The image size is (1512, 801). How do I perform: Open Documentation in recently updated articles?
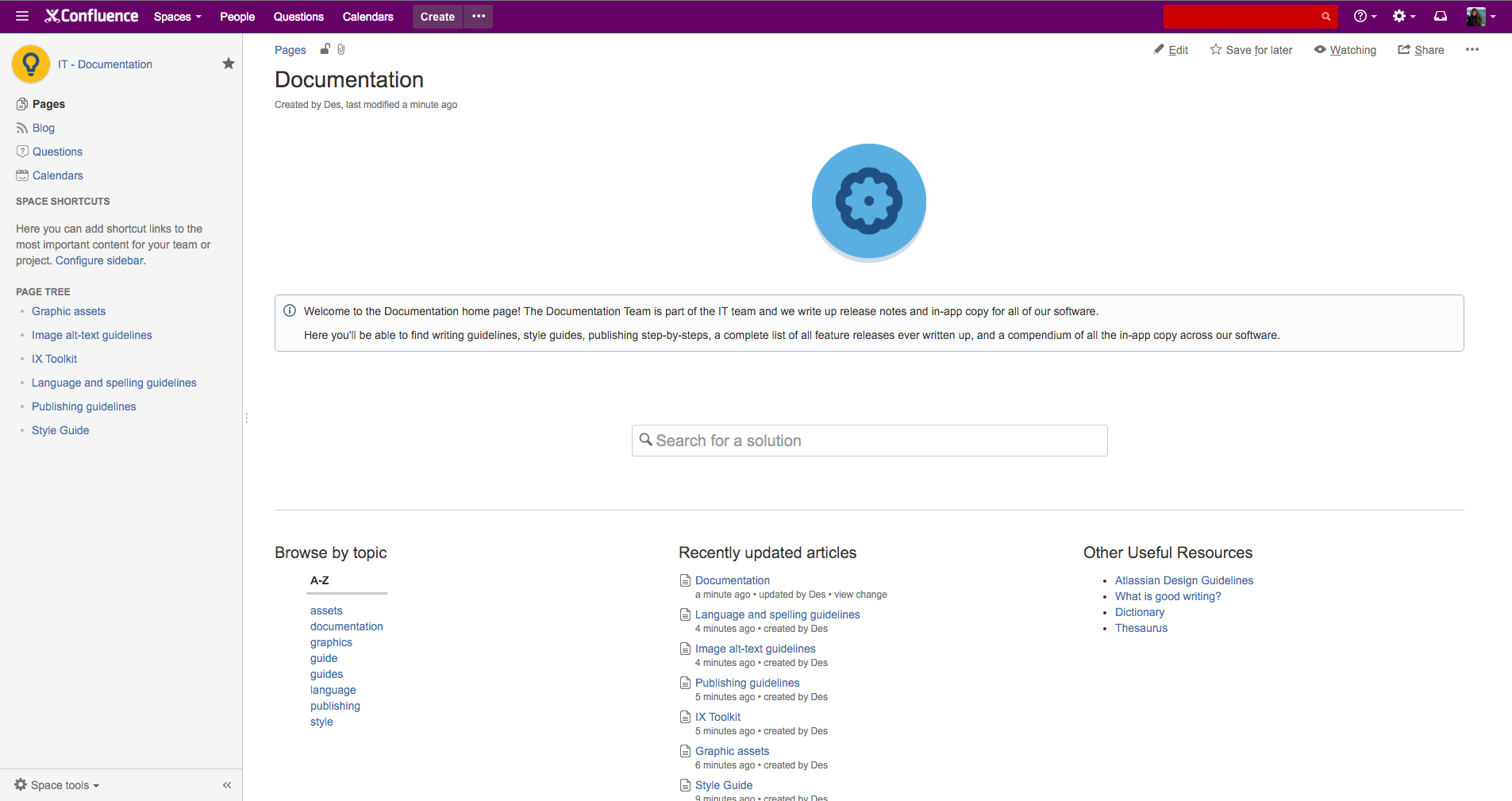click(x=733, y=580)
